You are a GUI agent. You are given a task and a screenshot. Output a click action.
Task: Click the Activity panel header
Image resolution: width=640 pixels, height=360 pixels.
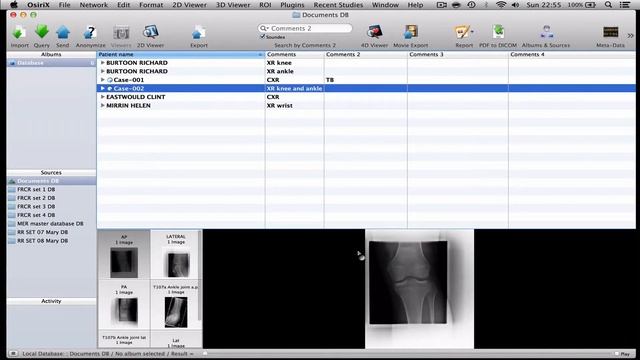[51, 301]
